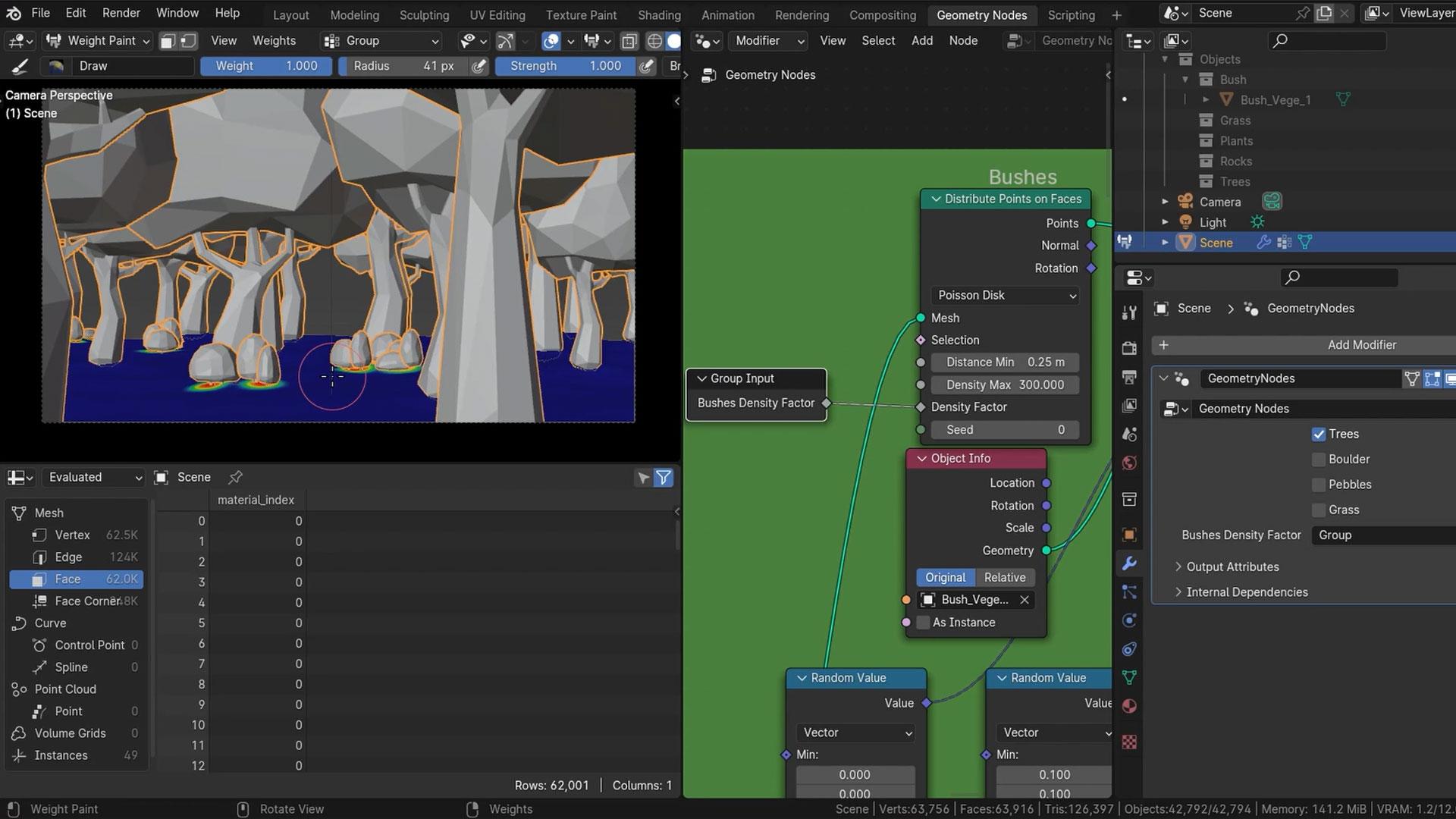Open the Material properties tab icon
Screen dimensions: 1456x819
click(x=1129, y=706)
